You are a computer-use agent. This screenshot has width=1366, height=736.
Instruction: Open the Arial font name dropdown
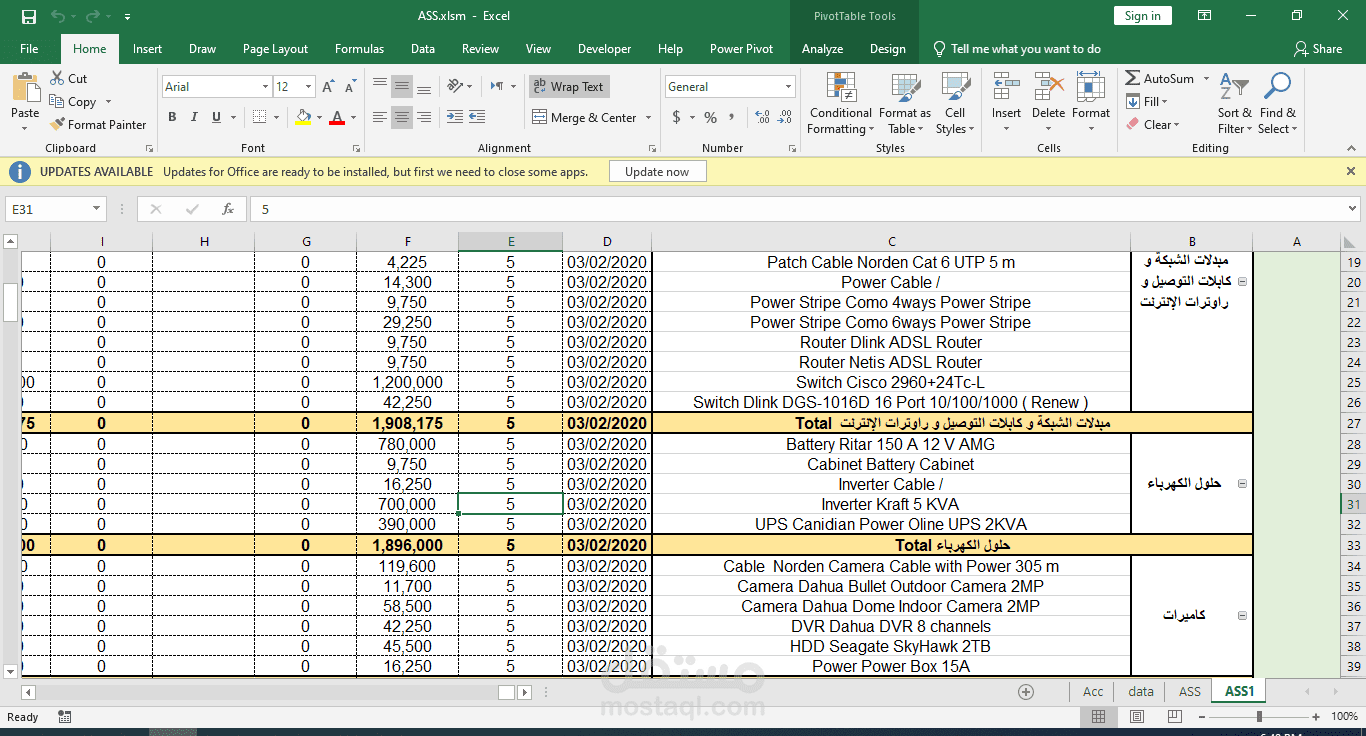point(265,87)
